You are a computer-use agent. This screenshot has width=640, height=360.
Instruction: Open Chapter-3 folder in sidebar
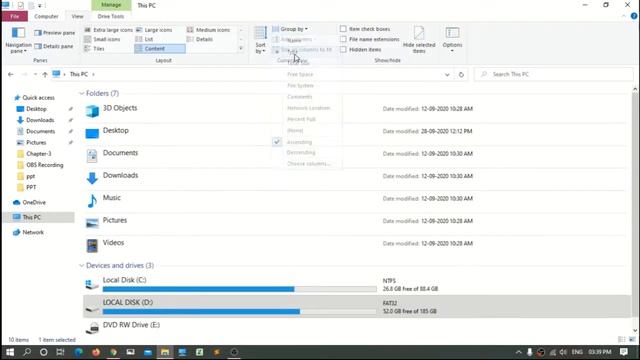pyautogui.click(x=39, y=154)
